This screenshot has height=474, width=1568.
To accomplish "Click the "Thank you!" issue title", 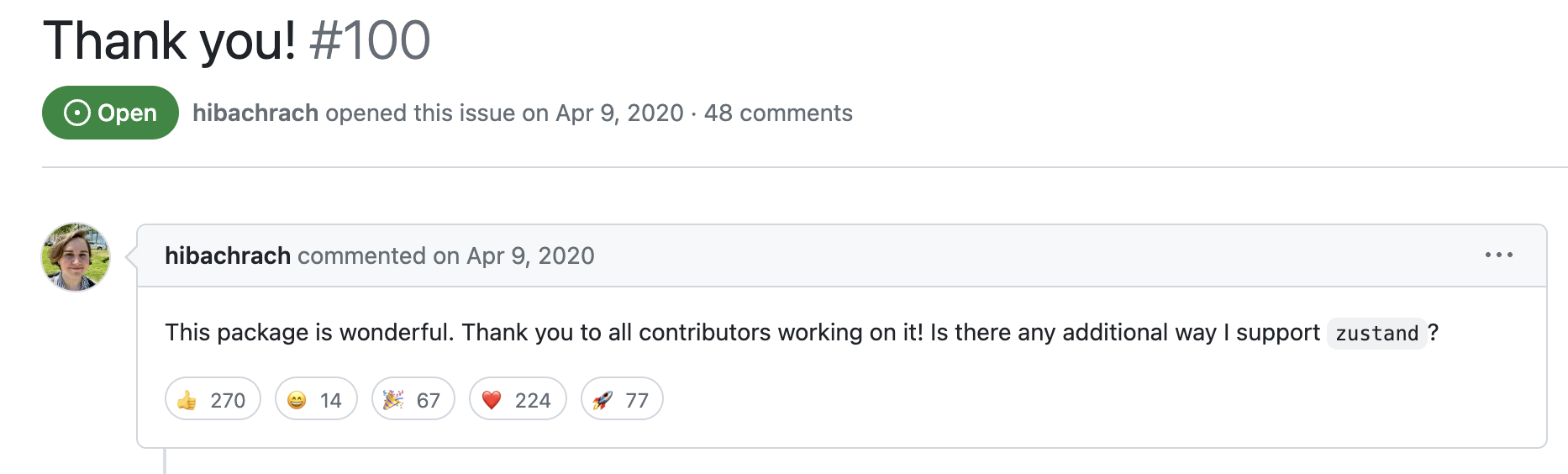I will coord(169,40).
